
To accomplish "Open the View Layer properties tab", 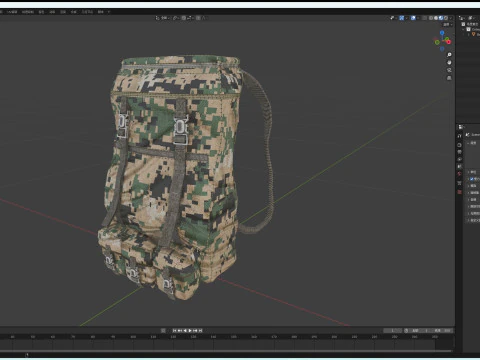I will point(460,159).
